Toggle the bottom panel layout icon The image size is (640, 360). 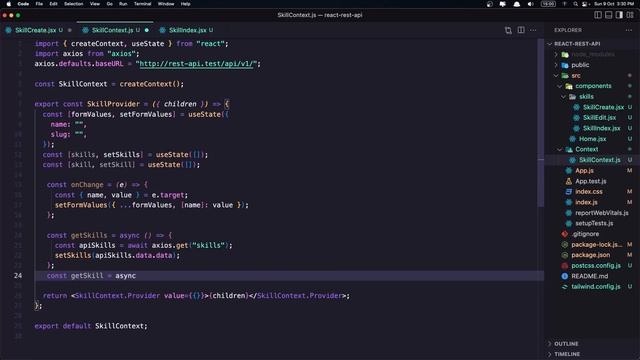coord(609,15)
